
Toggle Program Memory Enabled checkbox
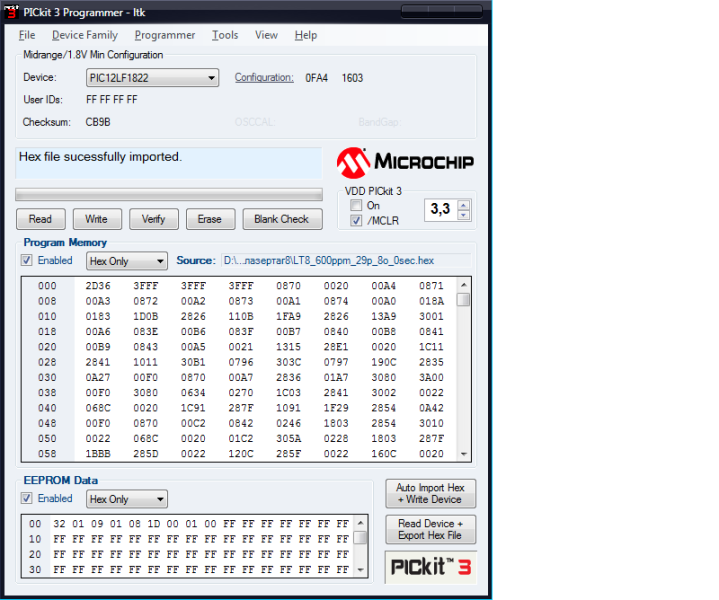coord(27,260)
